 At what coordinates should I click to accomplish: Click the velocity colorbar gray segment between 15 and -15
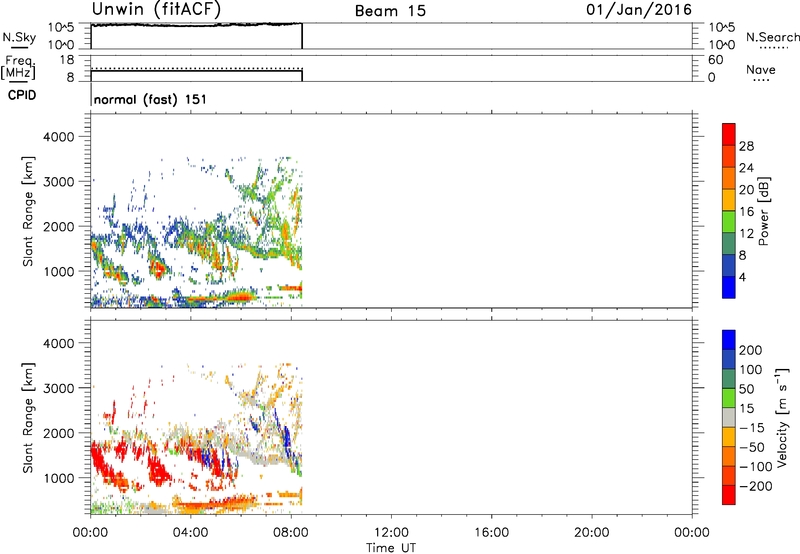pos(729,417)
